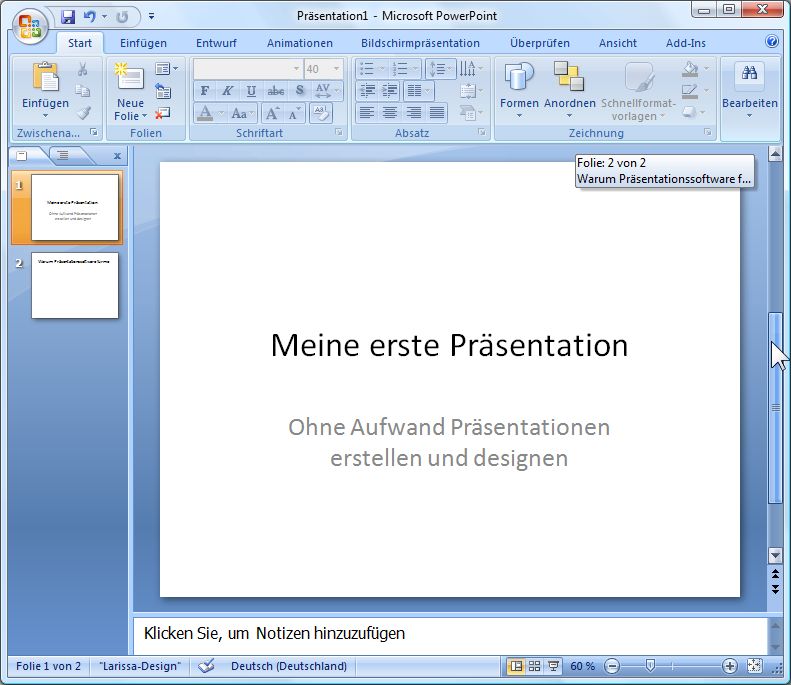Toggle underline (U) formatting
The width and height of the screenshot is (791, 685).
(251, 91)
